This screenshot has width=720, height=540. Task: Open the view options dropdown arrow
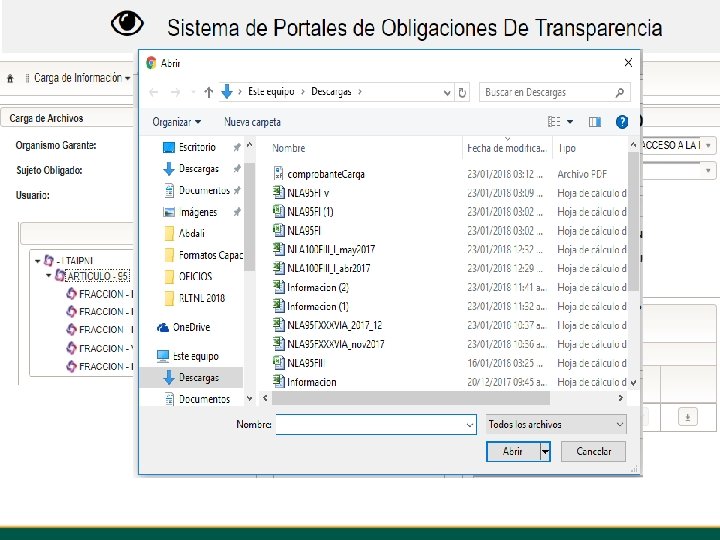tap(570, 122)
